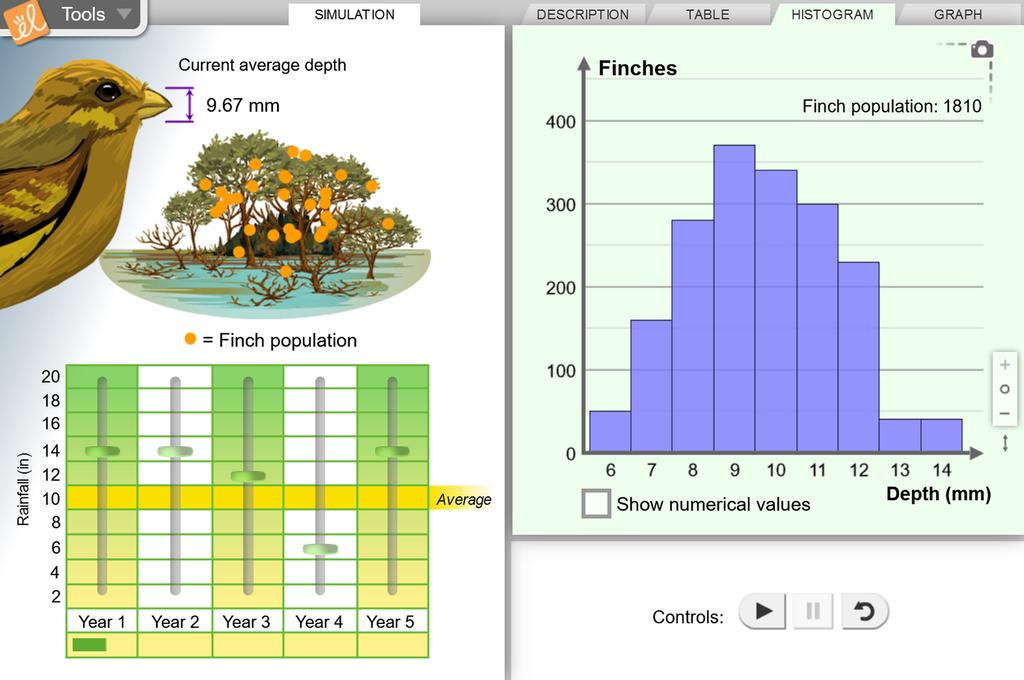
Task: Reset the simulation with the reset arrow
Action: [x=865, y=611]
